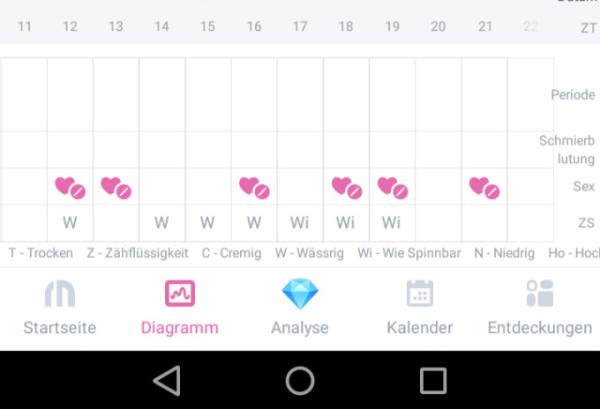Select day 14 in the date header
Screen dimensions: 600x409
162,26
